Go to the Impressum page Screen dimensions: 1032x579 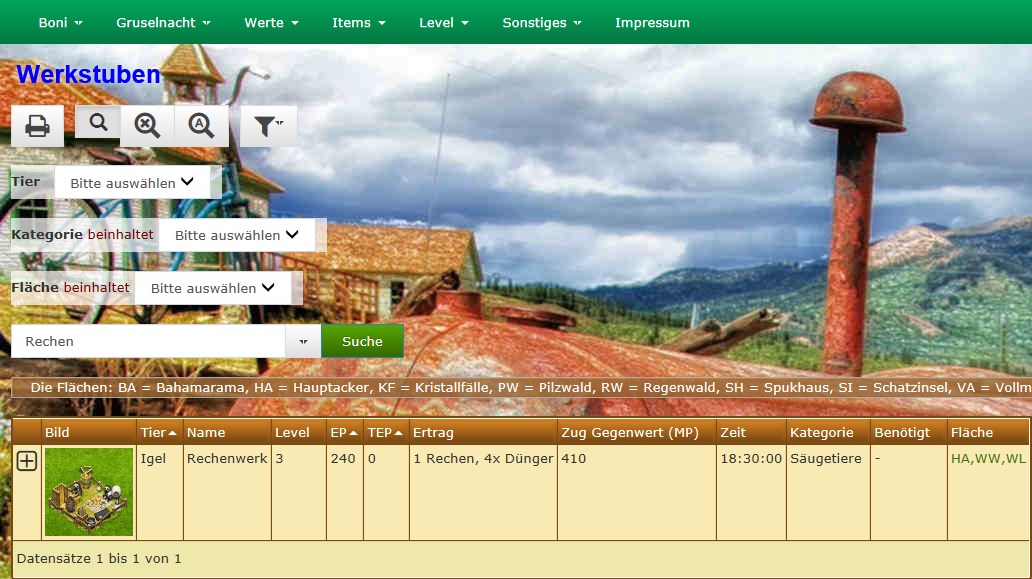pos(652,22)
